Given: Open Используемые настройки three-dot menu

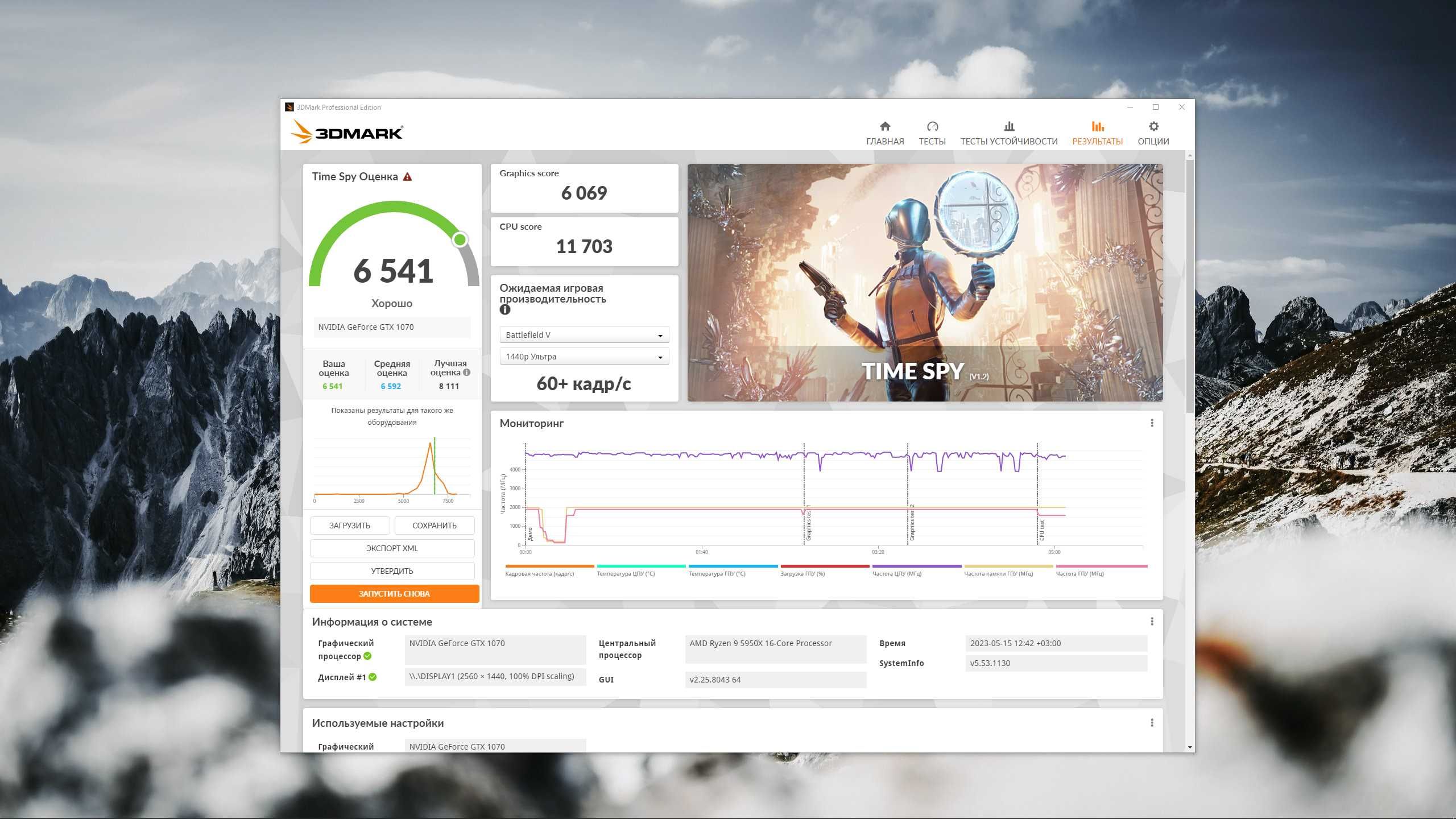Looking at the screenshot, I should tap(1152, 723).
